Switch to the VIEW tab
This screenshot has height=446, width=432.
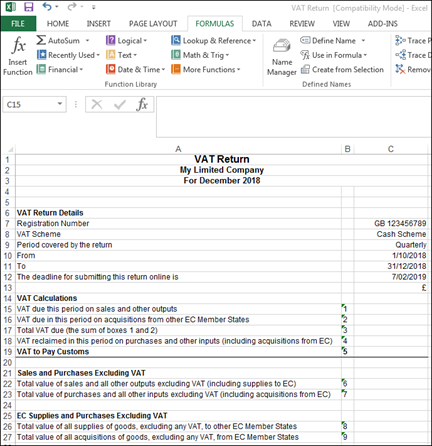point(341,24)
